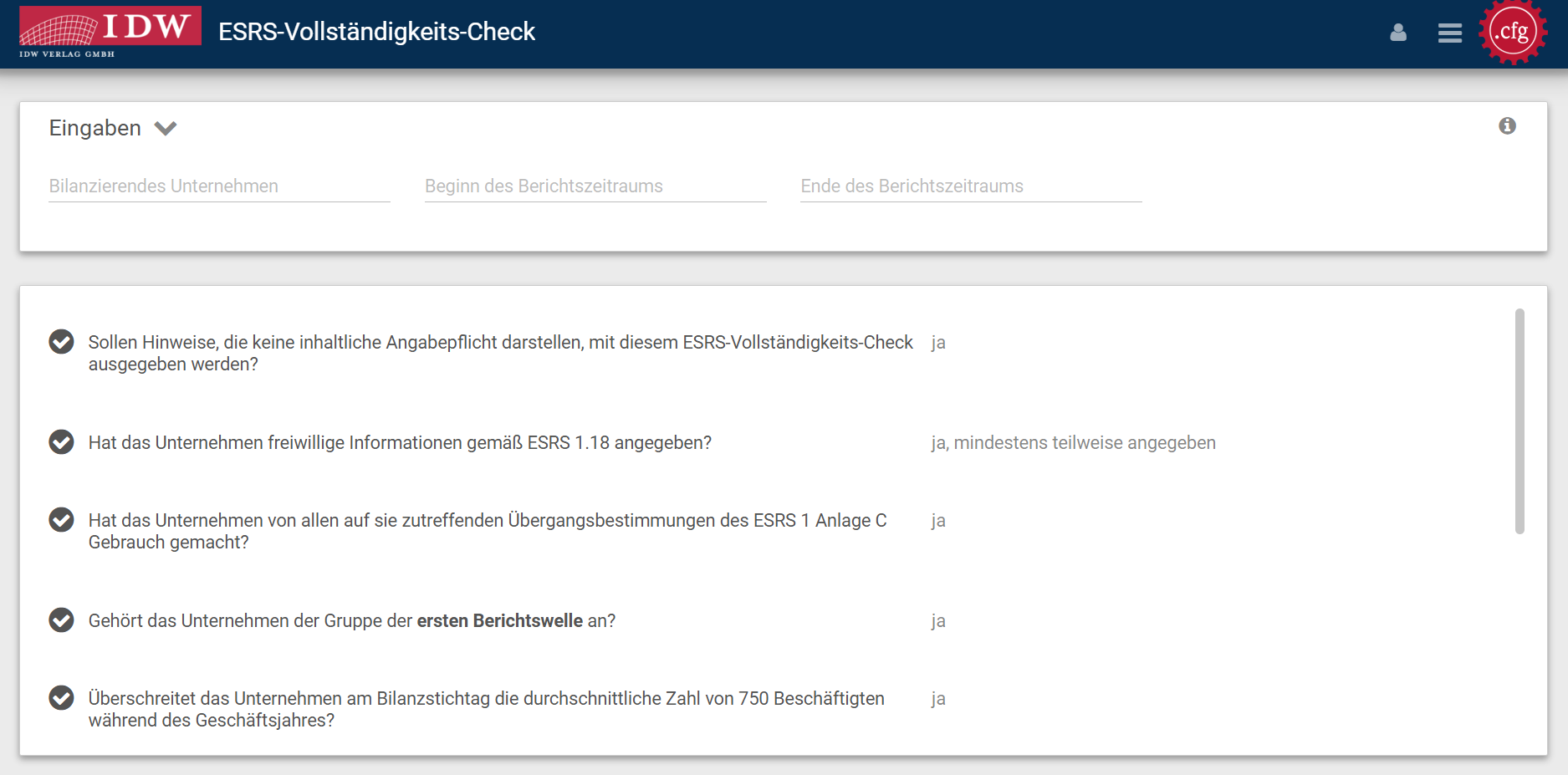Viewport: 1568px width, 775px height.
Task: Set the Ende des Berichtszeitraums field
Action: pyautogui.click(x=970, y=186)
